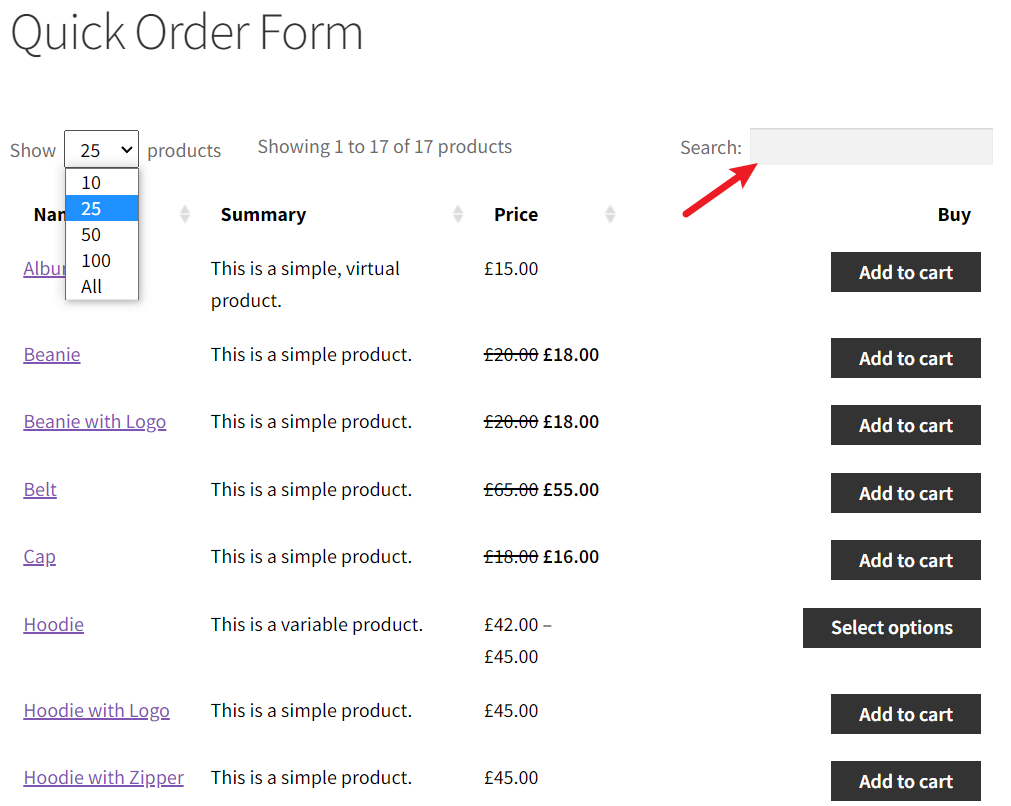Choose 50 in the products dropdown
Image resolution: width=1011 pixels, height=806 pixels.
(102, 235)
